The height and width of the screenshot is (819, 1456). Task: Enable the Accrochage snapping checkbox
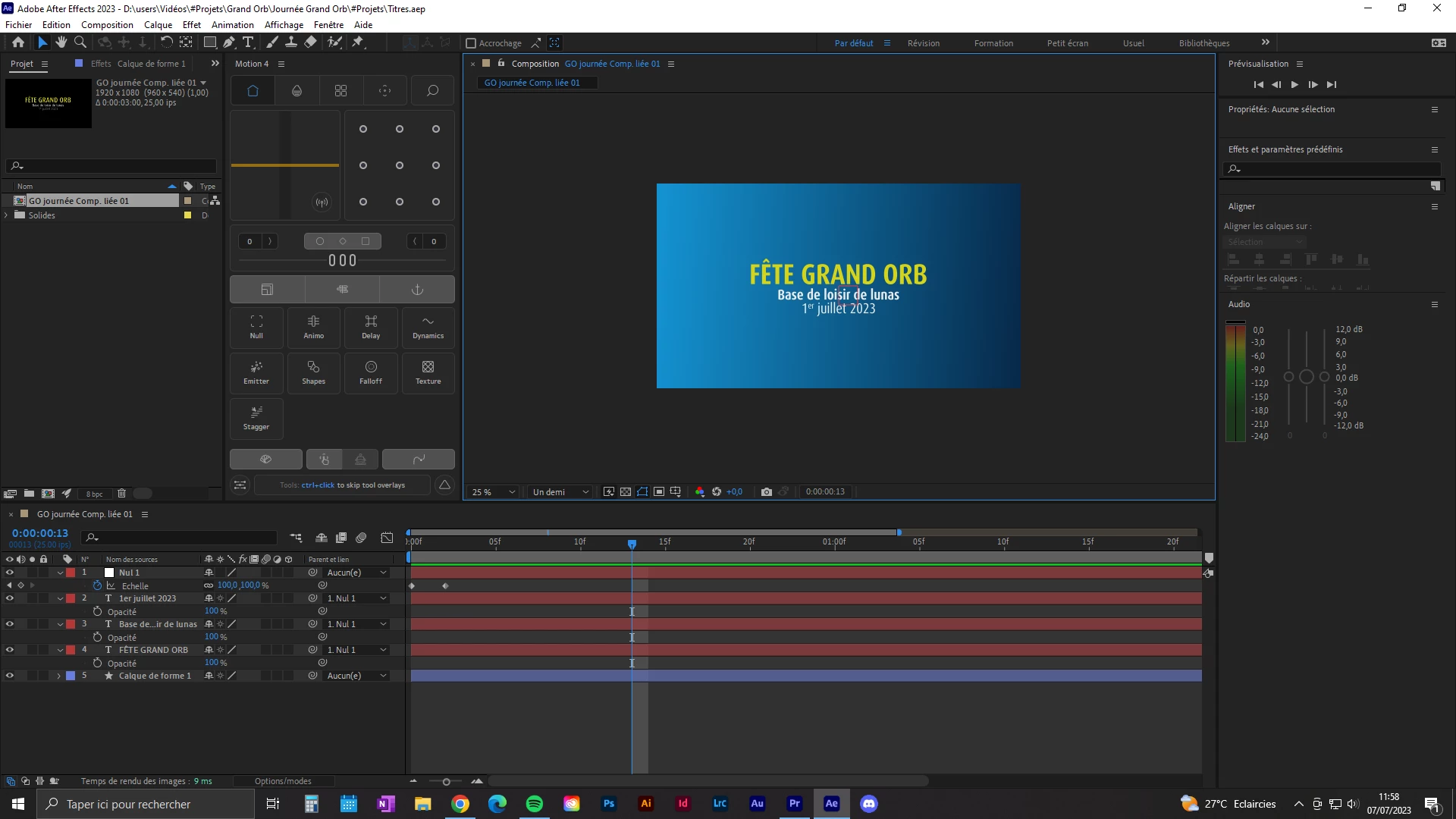point(471,43)
